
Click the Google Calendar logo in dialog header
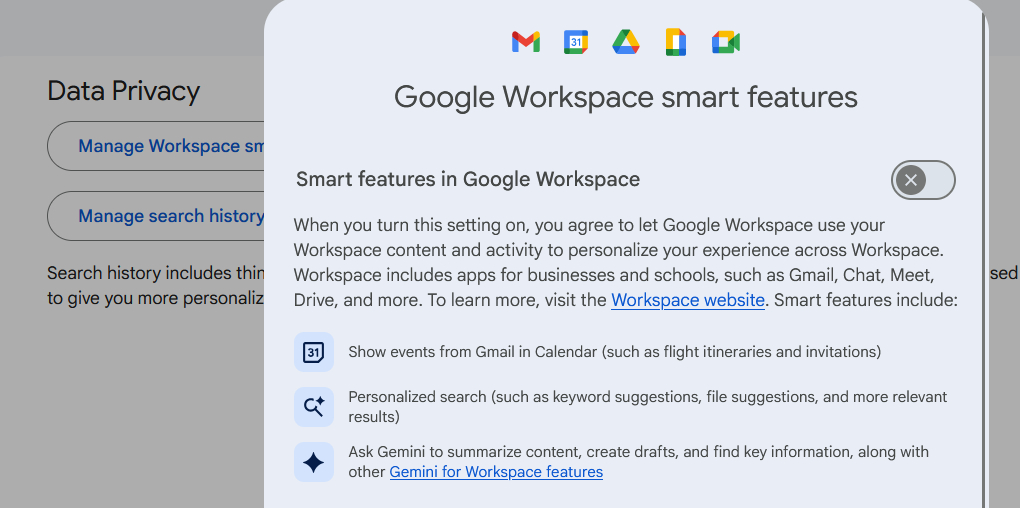(x=576, y=42)
